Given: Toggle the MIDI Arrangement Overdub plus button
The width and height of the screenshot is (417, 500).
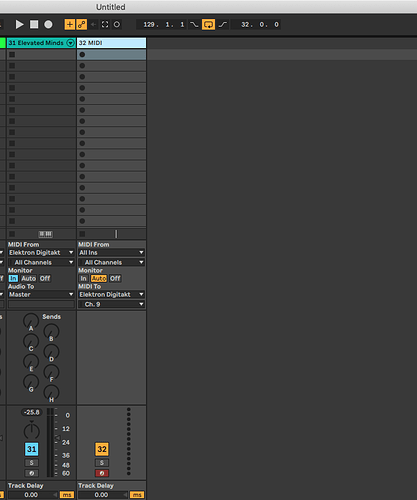Looking at the screenshot, I should point(69,24).
